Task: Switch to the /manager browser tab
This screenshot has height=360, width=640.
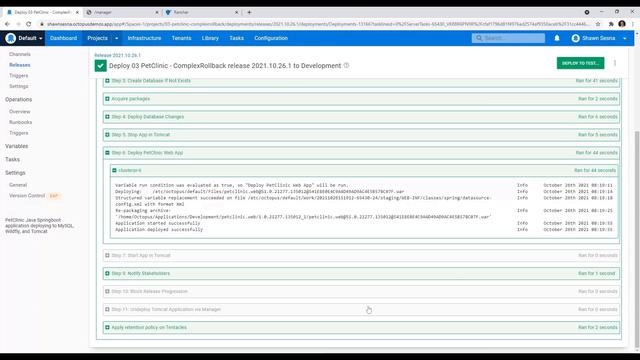Action: coord(122,12)
